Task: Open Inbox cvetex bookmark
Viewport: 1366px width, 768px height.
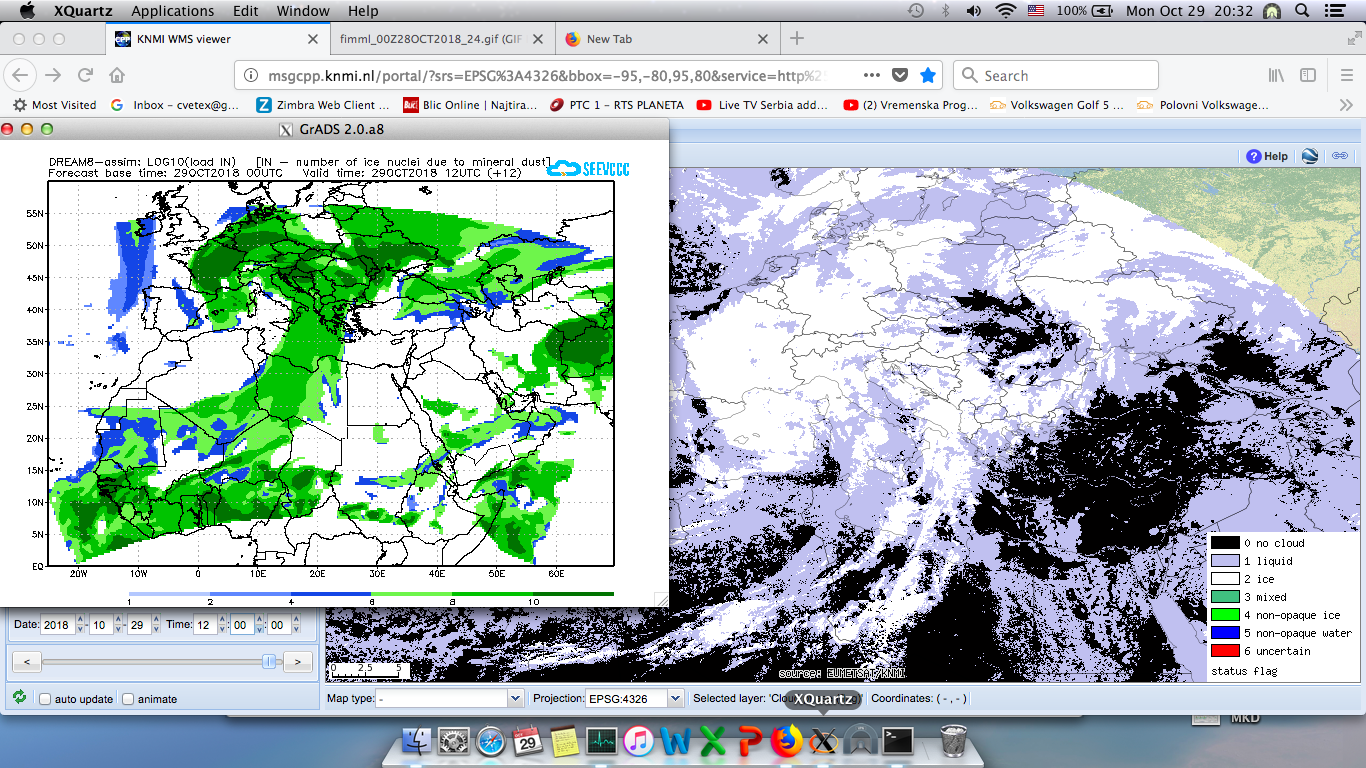Action: (175, 105)
